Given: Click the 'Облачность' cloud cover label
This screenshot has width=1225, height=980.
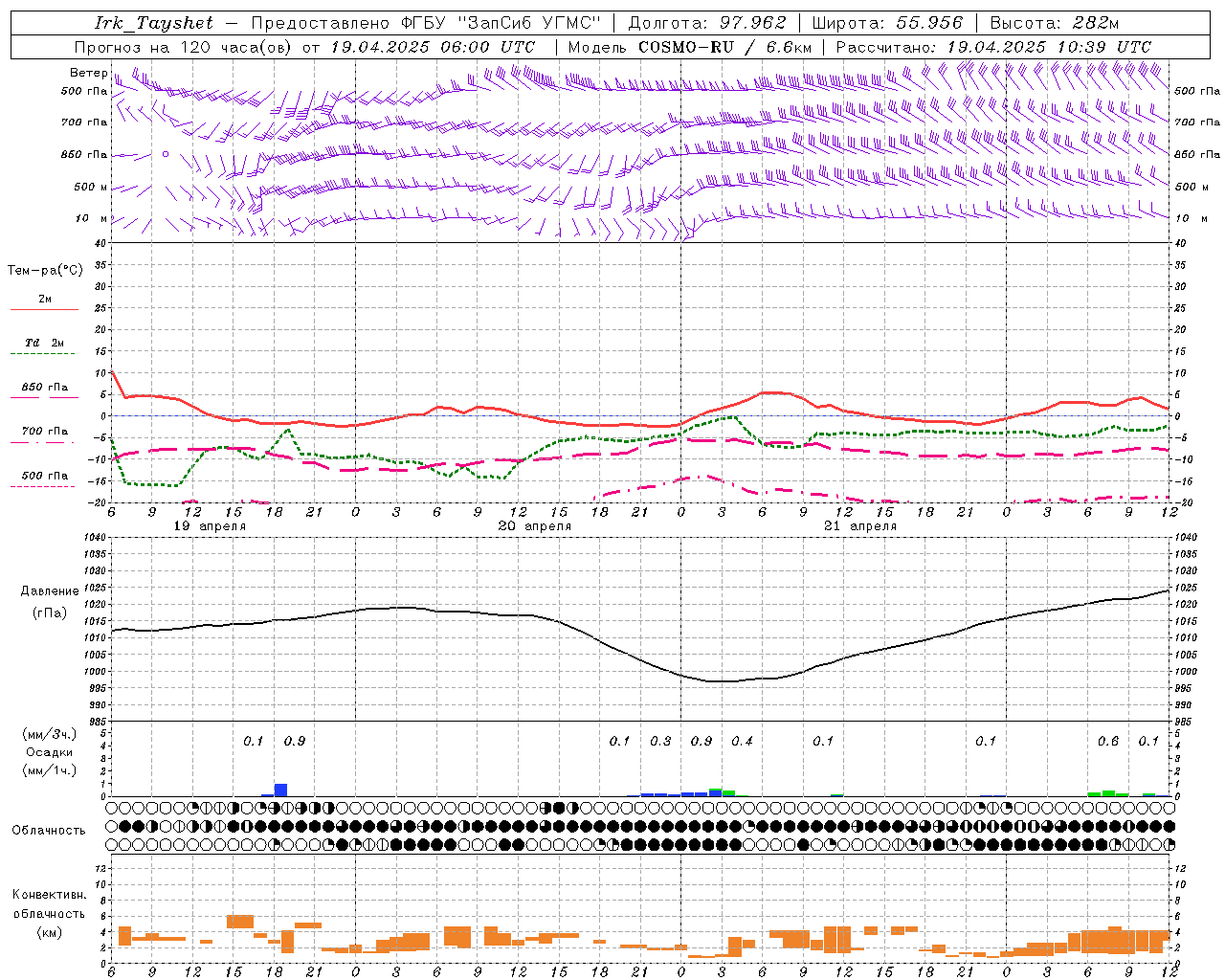Looking at the screenshot, I should point(49,830).
